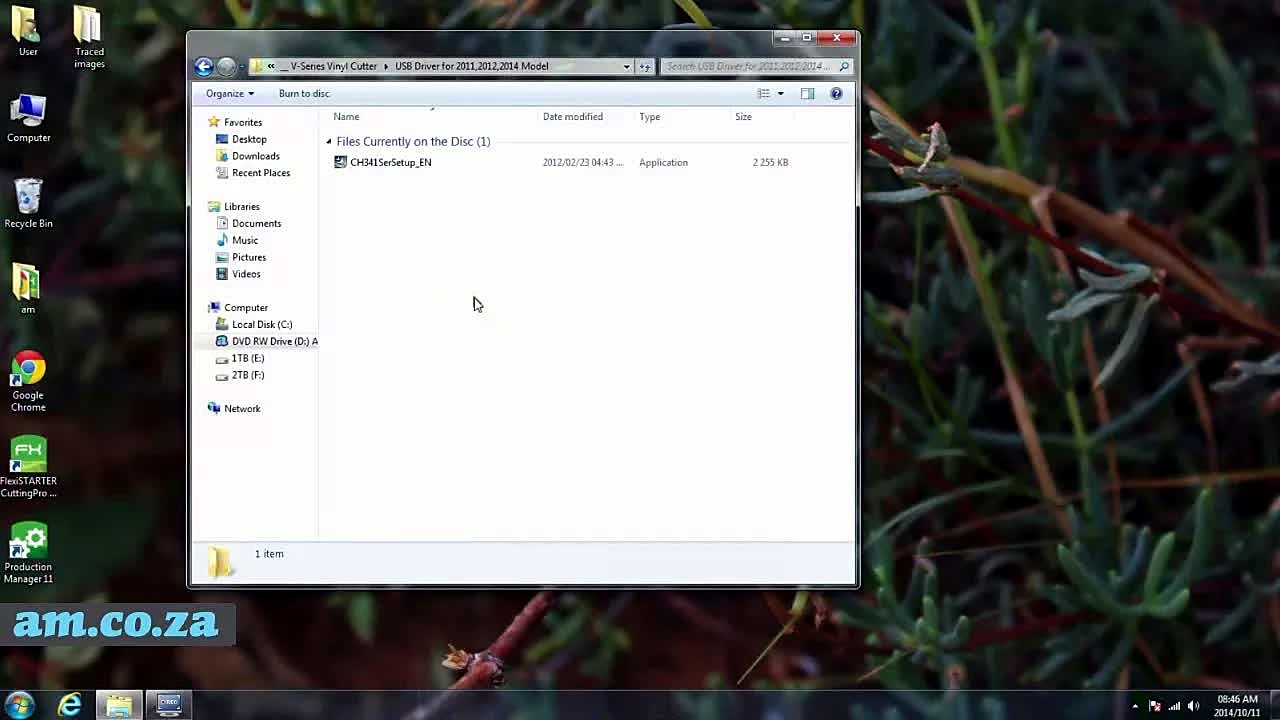
Task: Click the Change your view icon
Action: click(x=764, y=94)
